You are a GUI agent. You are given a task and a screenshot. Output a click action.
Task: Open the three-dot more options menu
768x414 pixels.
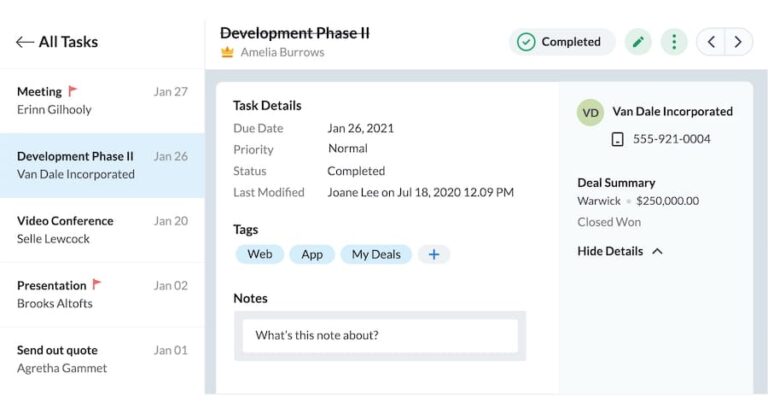[674, 42]
